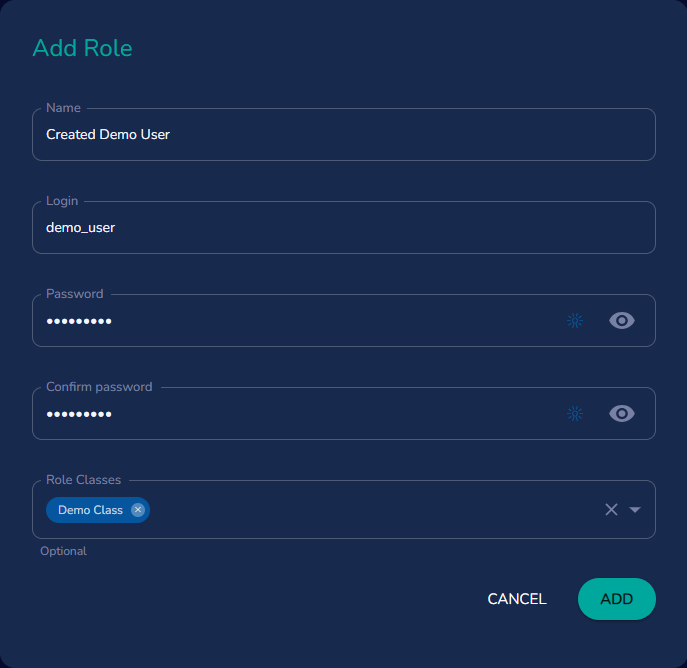Show the Password field contents
The width and height of the screenshot is (687, 668).
pyautogui.click(x=622, y=321)
